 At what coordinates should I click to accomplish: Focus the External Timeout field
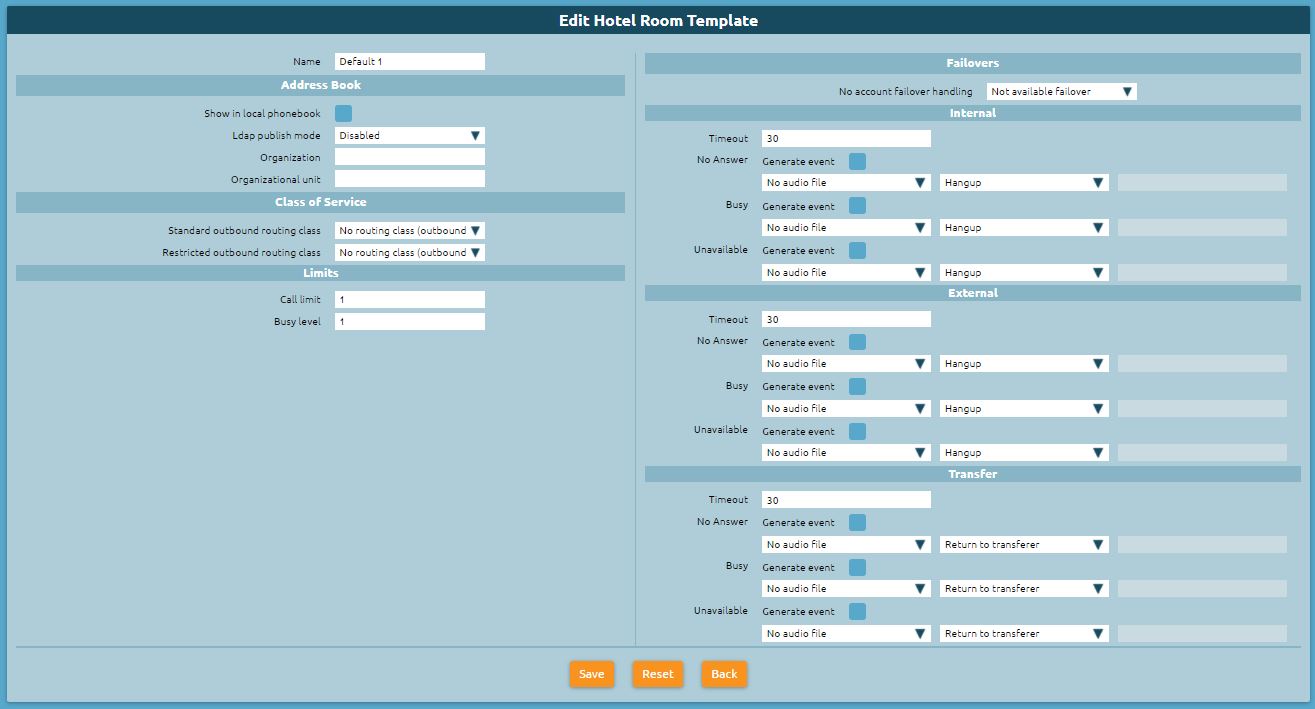click(846, 319)
